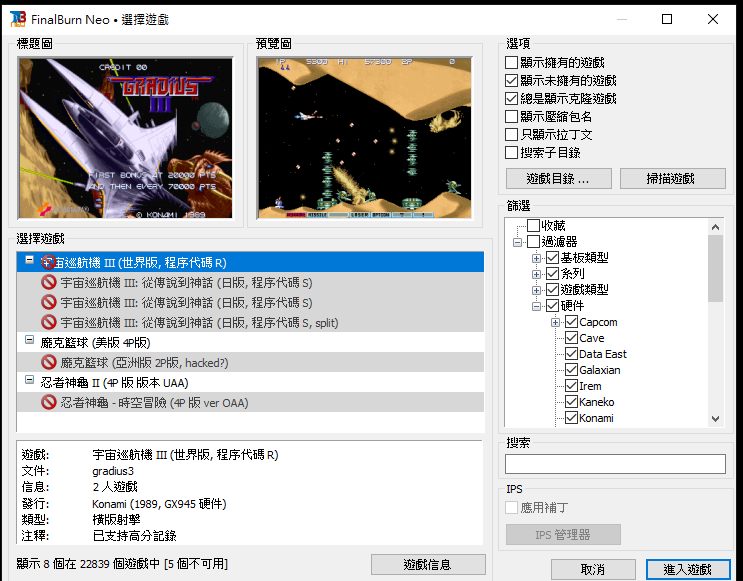The image size is (743, 581).
Task: Click filter tree scrollbar down arrow
Action: point(716,418)
